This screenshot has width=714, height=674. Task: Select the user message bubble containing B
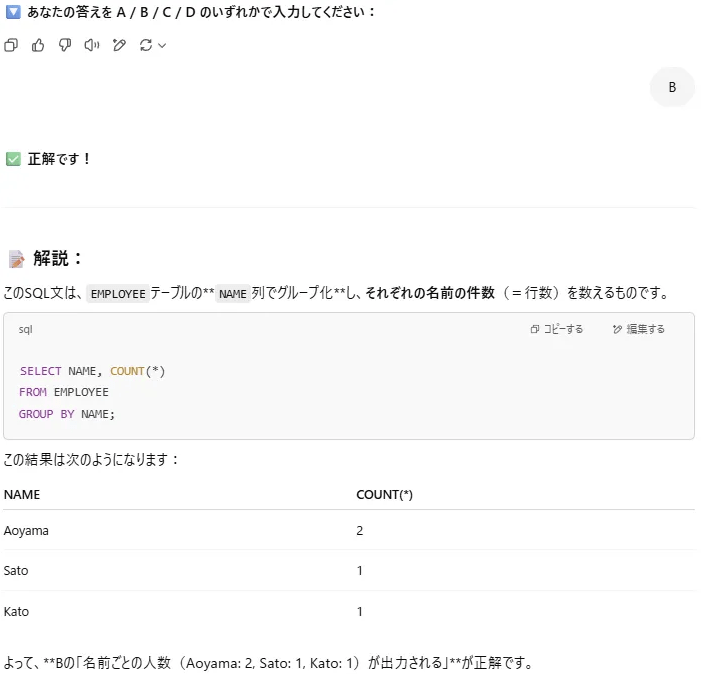[672, 87]
